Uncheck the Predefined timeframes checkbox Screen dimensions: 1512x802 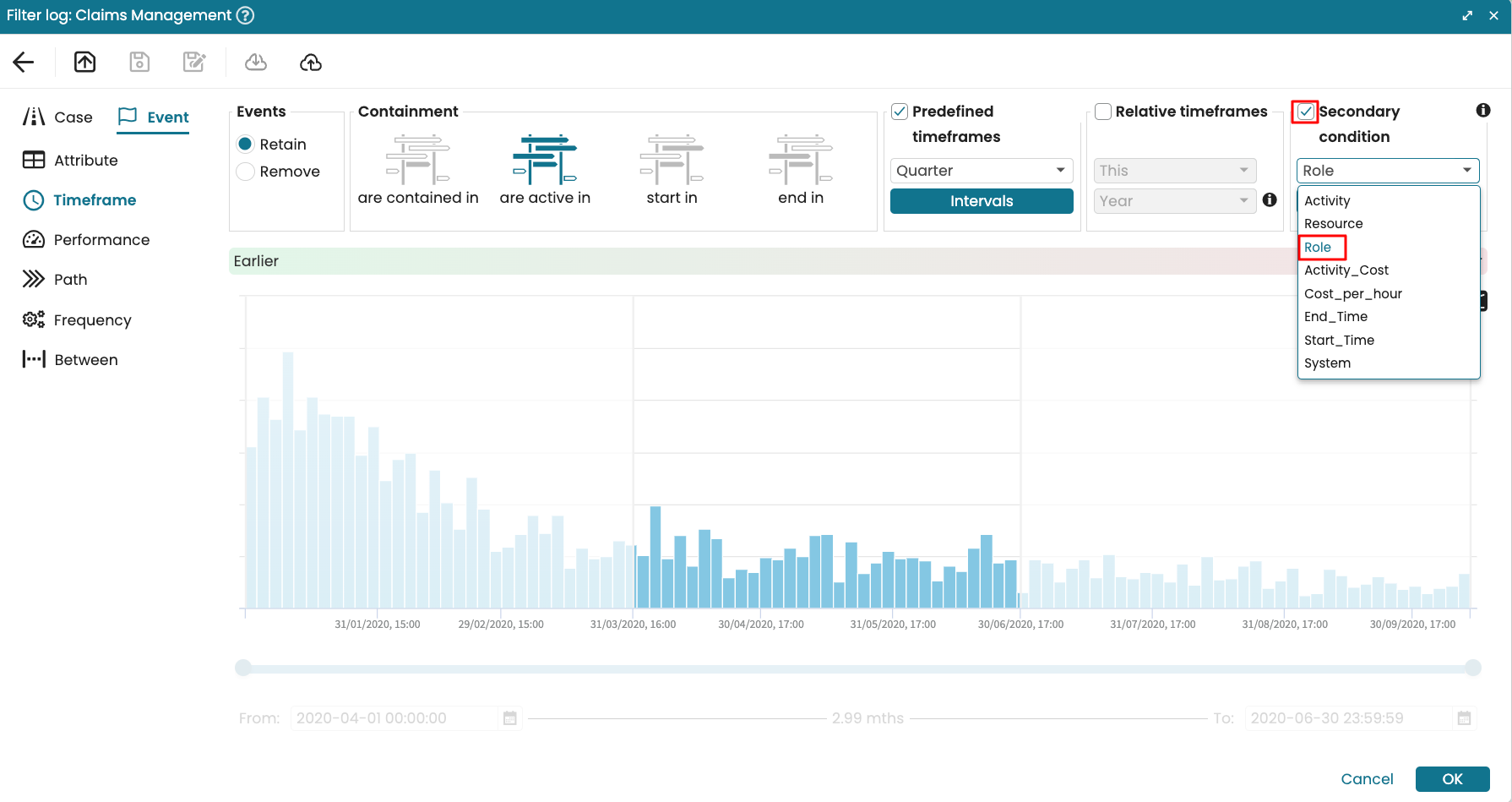(x=900, y=112)
